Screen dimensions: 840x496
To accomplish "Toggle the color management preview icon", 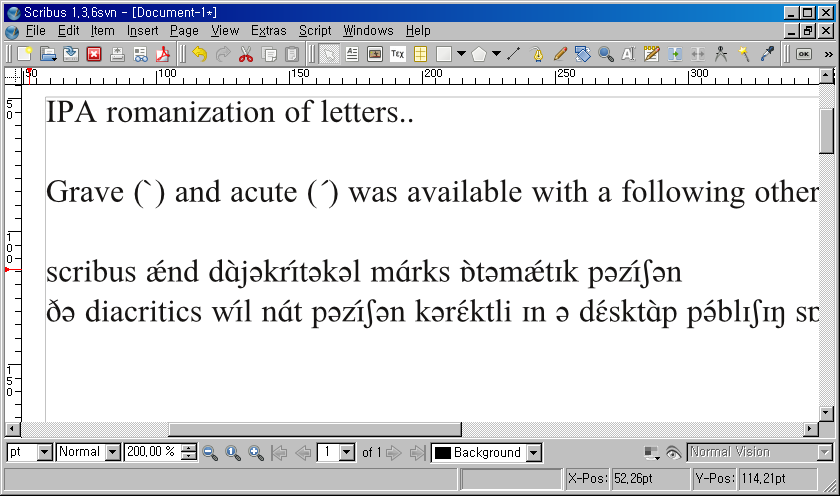I will pyautogui.click(x=653, y=453).
